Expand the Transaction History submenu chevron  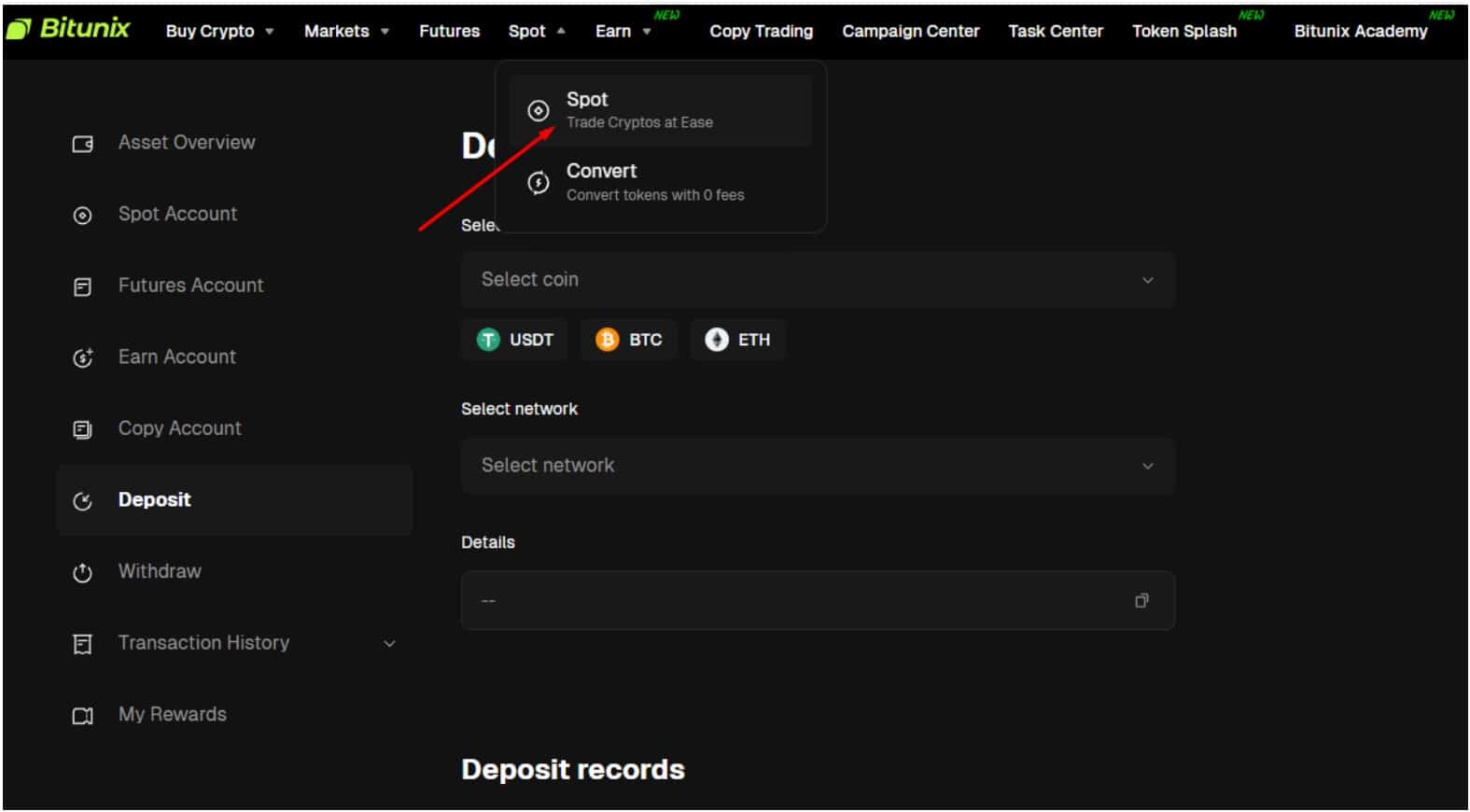point(390,644)
